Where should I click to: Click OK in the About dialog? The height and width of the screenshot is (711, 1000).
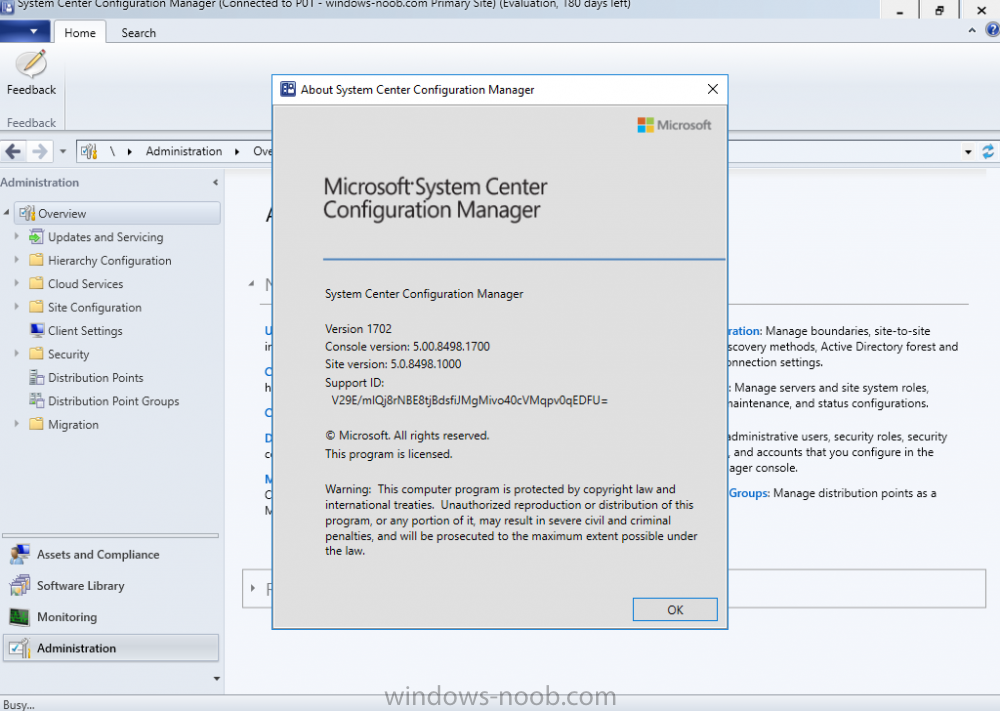click(675, 610)
